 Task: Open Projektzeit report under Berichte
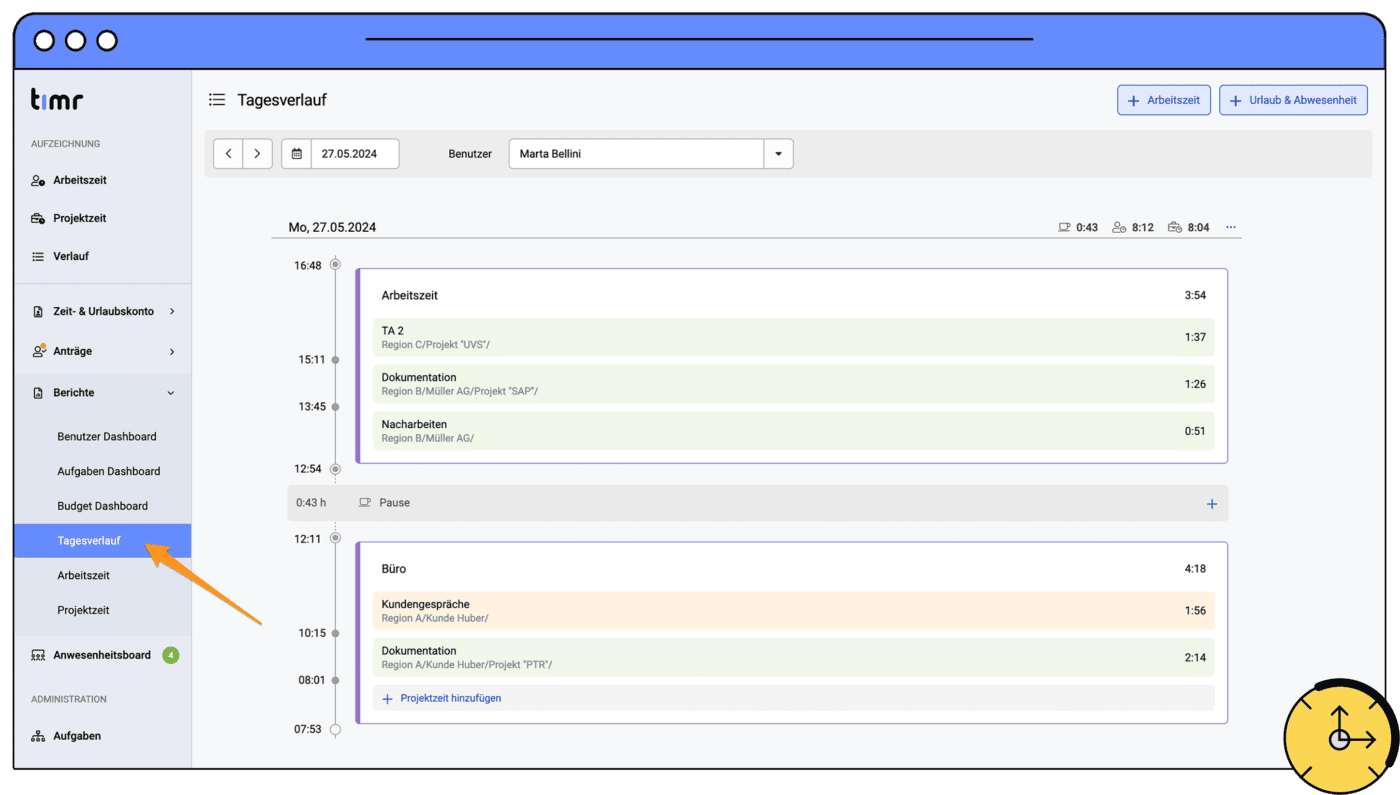coord(83,610)
